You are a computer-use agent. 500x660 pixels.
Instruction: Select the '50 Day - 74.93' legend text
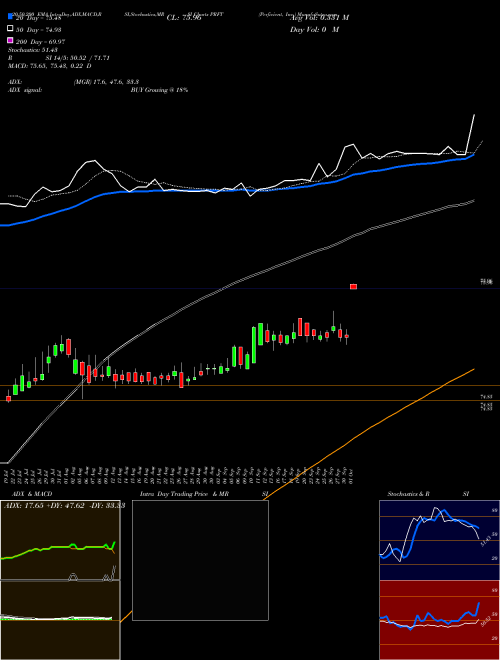pyautogui.click(x=39, y=29)
